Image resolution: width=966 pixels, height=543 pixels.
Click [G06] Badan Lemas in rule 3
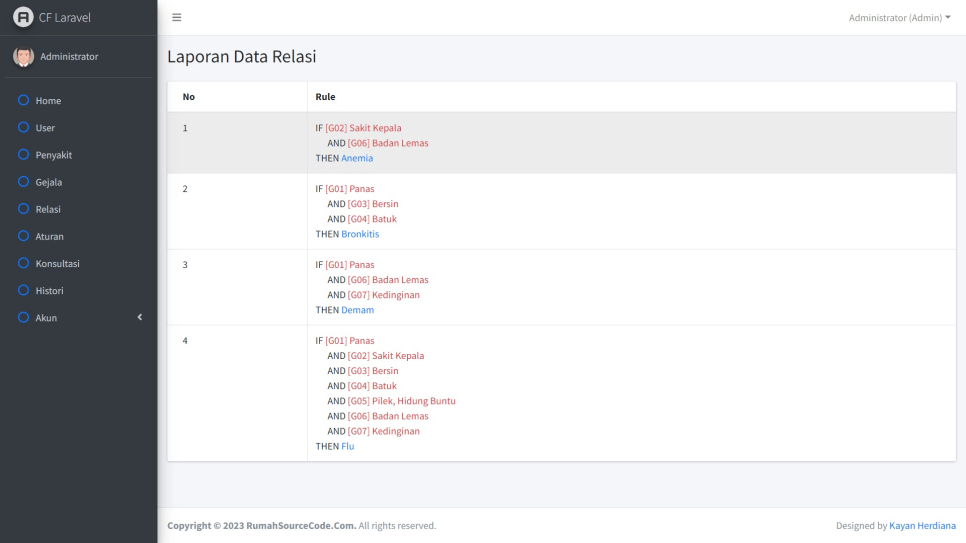pyautogui.click(x=388, y=280)
